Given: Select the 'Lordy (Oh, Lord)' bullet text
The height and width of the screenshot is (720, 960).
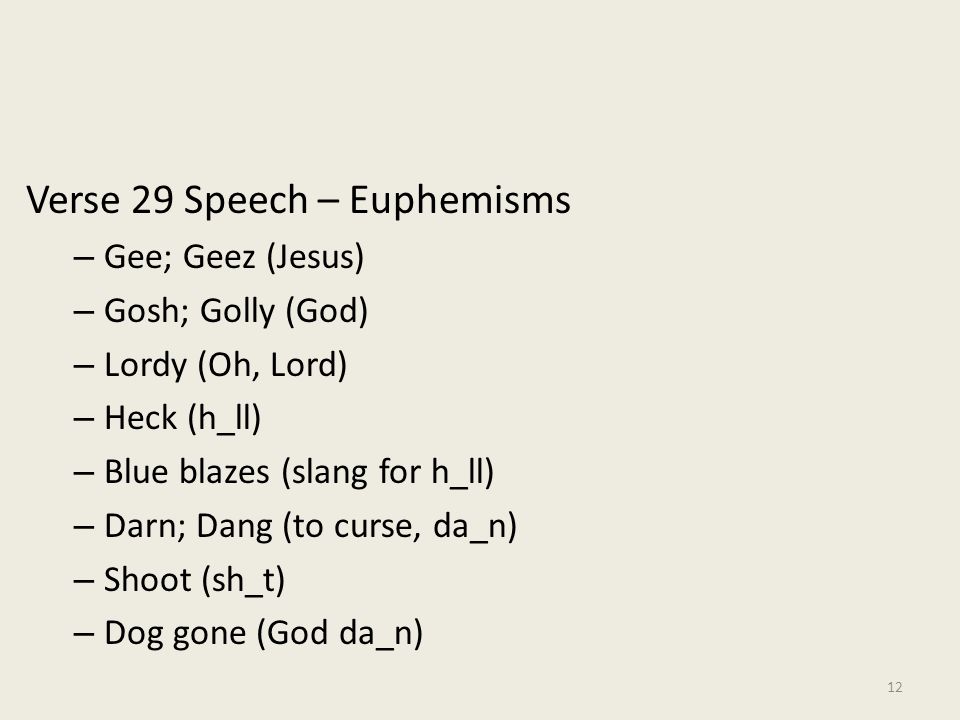Looking at the screenshot, I should (225, 365).
